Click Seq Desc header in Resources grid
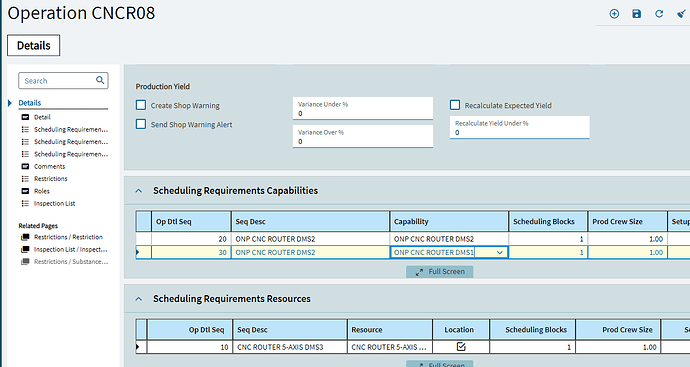The height and width of the screenshot is (367, 690). [290, 330]
